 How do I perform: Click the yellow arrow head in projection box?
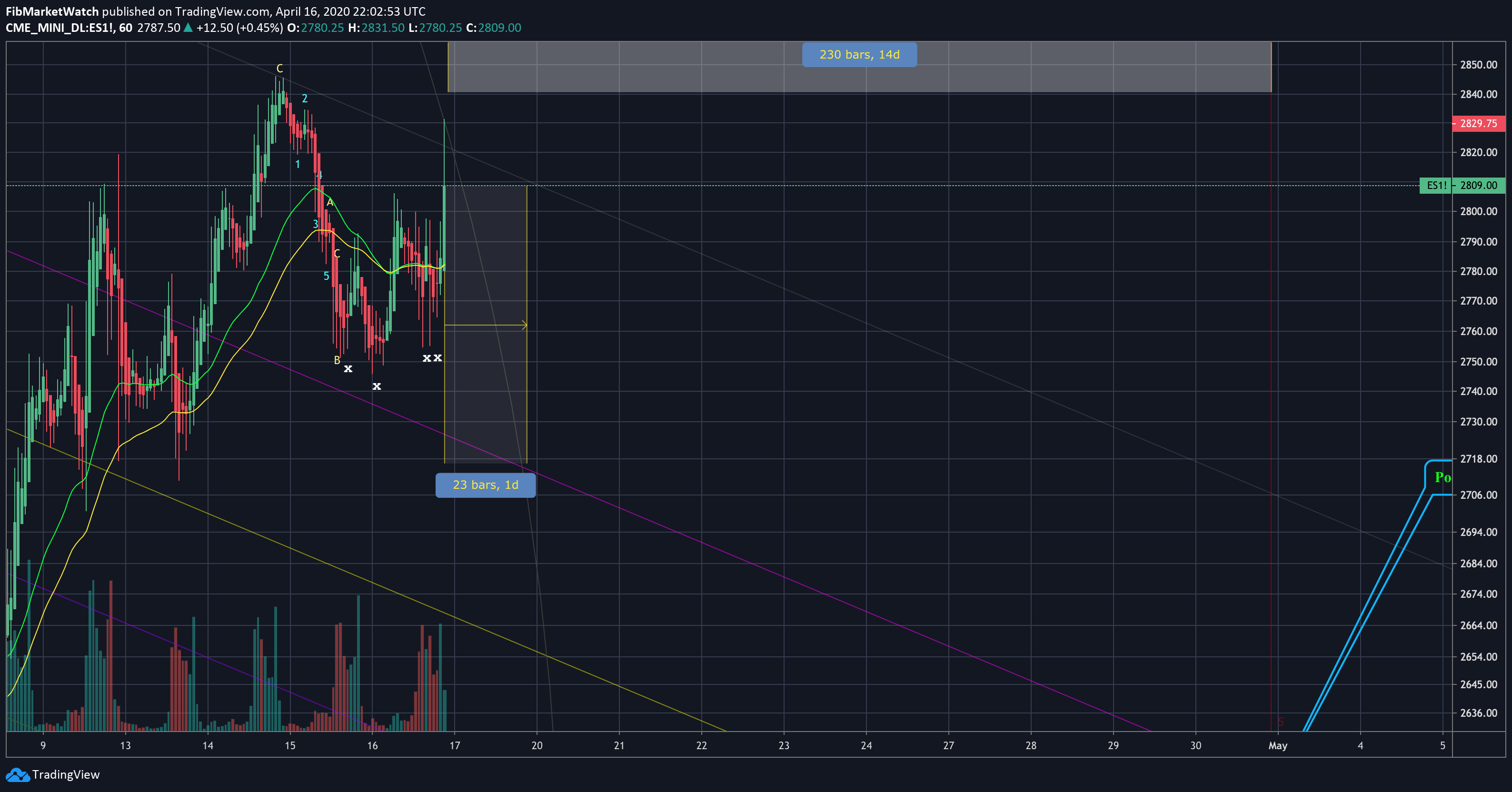[x=524, y=325]
